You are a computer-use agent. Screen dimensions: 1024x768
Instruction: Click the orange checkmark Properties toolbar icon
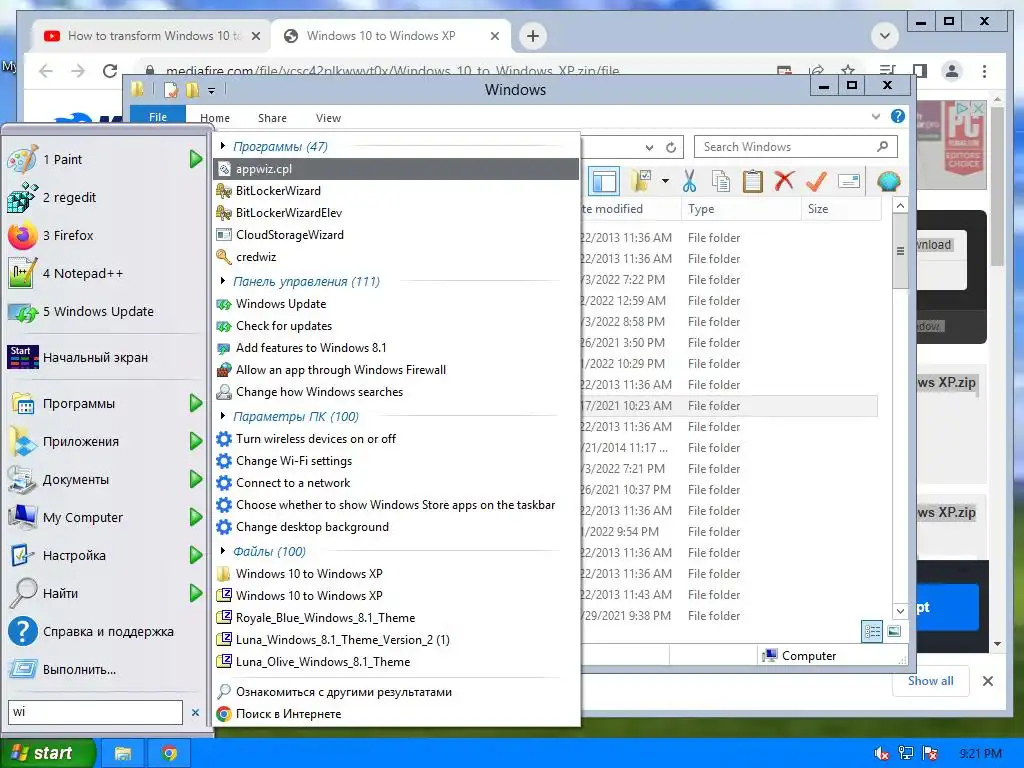[x=816, y=182]
